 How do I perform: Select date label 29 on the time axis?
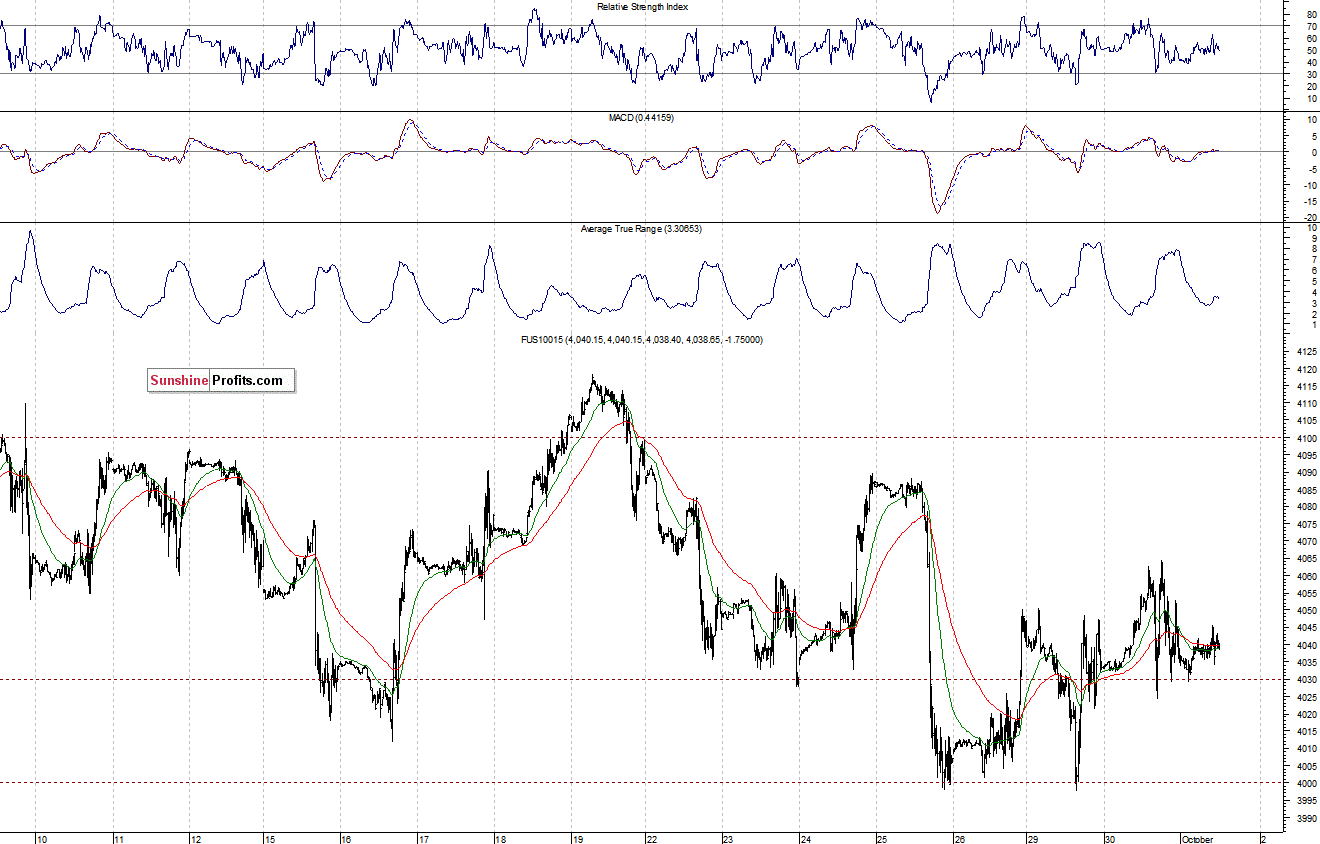[1034, 839]
